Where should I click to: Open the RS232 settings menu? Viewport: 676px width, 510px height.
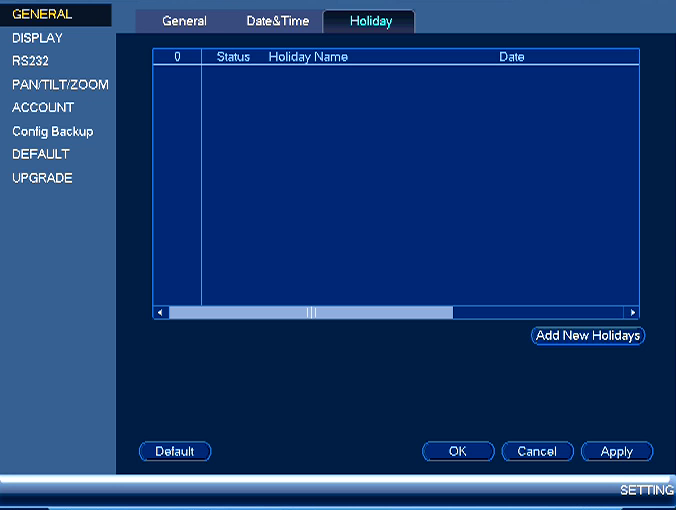point(30,61)
